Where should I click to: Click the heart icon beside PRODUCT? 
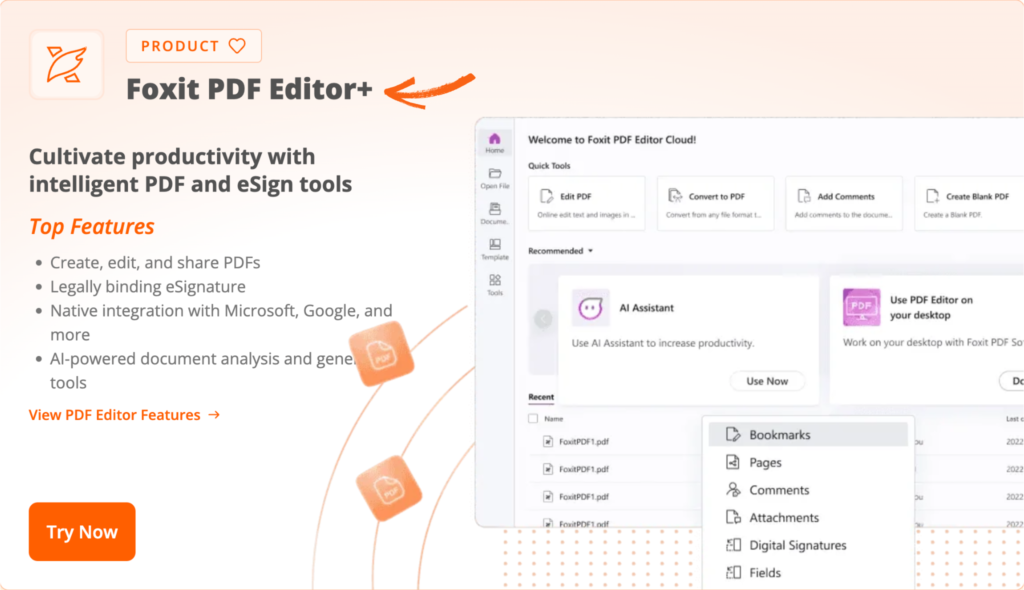pyautogui.click(x=237, y=46)
